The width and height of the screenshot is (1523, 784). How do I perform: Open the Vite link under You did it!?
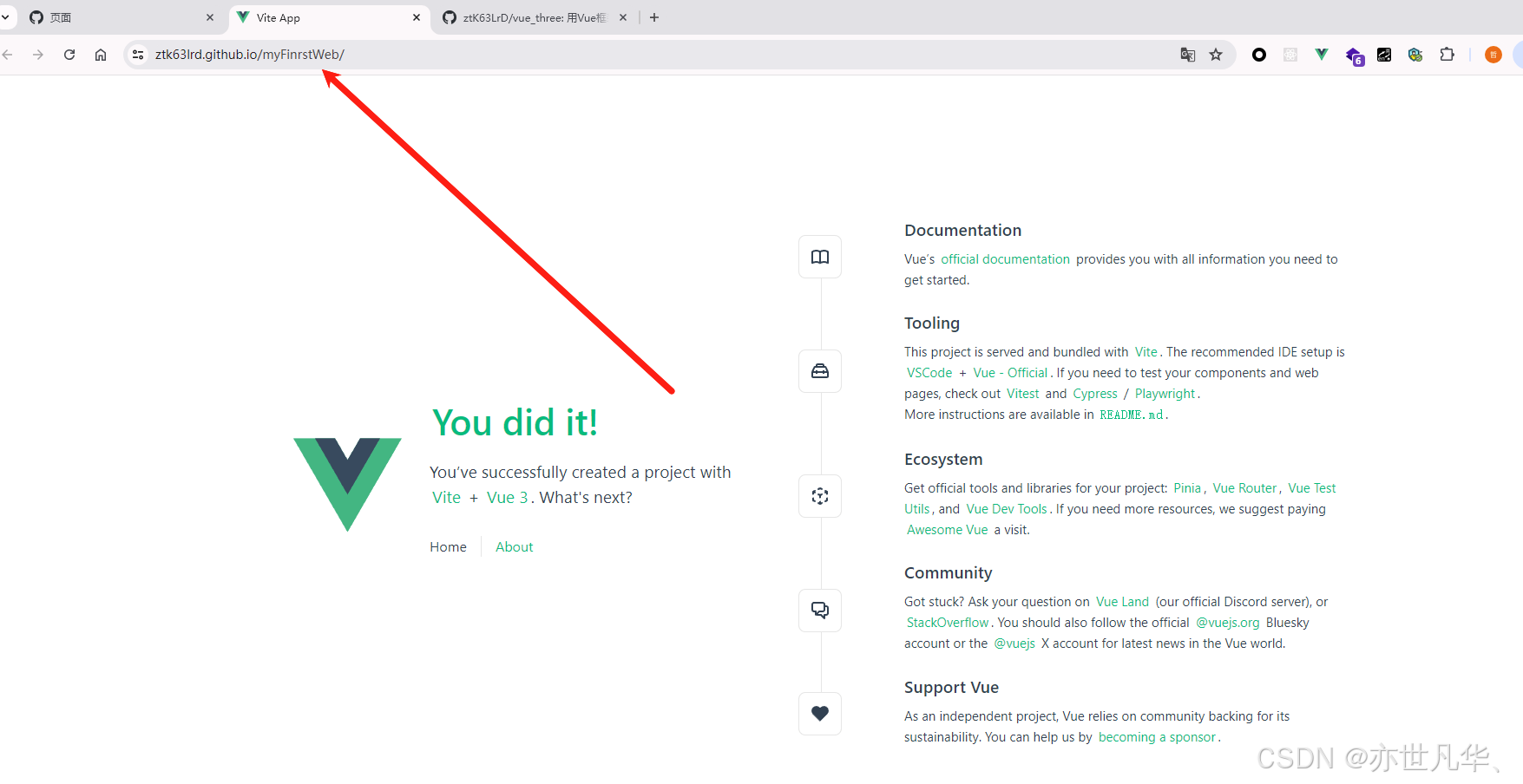coord(447,498)
